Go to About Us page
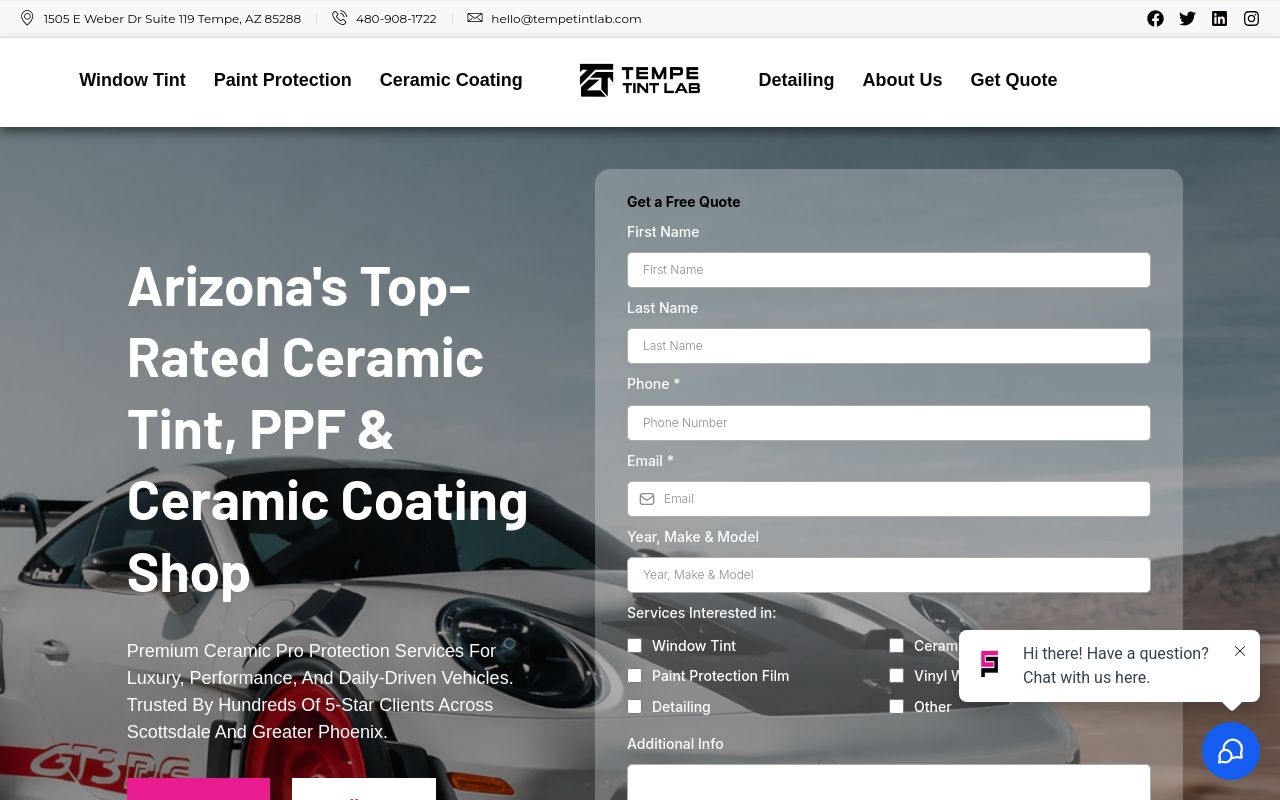Image resolution: width=1280 pixels, height=800 pixels. pyautogui.click(x=902, y=80)
